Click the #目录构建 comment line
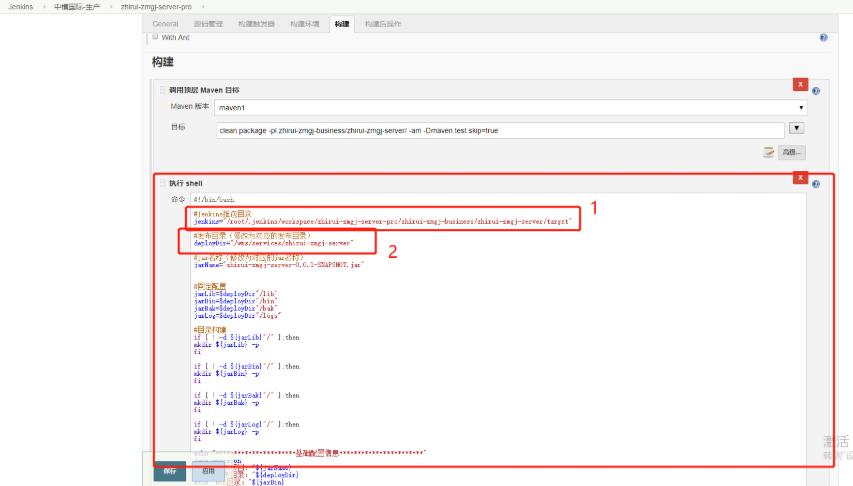 [210, 330]
